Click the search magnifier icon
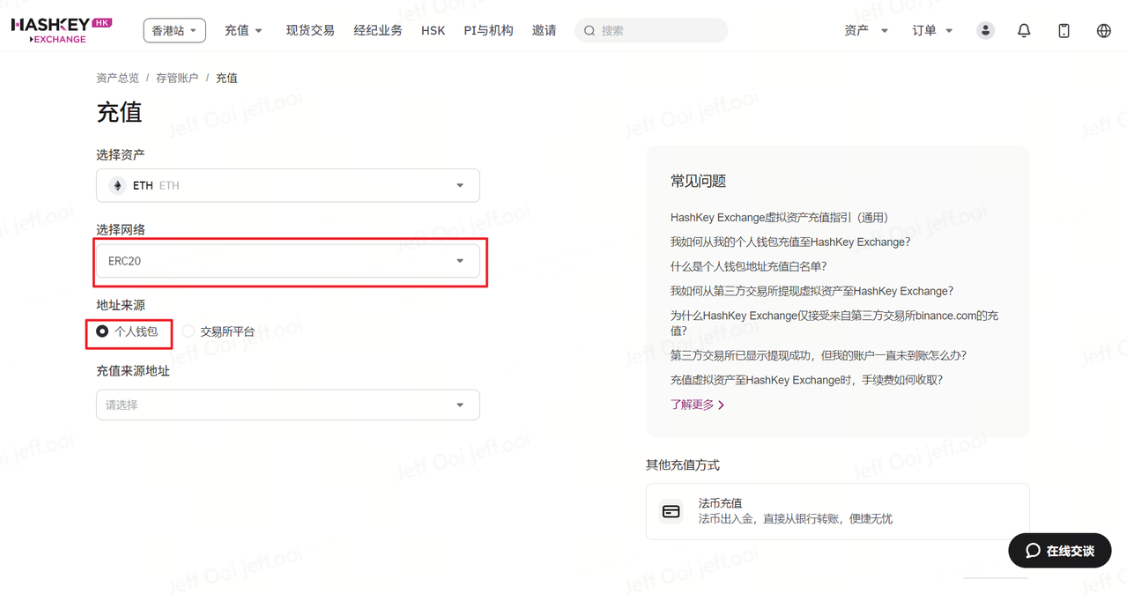 pyautogui.click(x=589, y=30)
